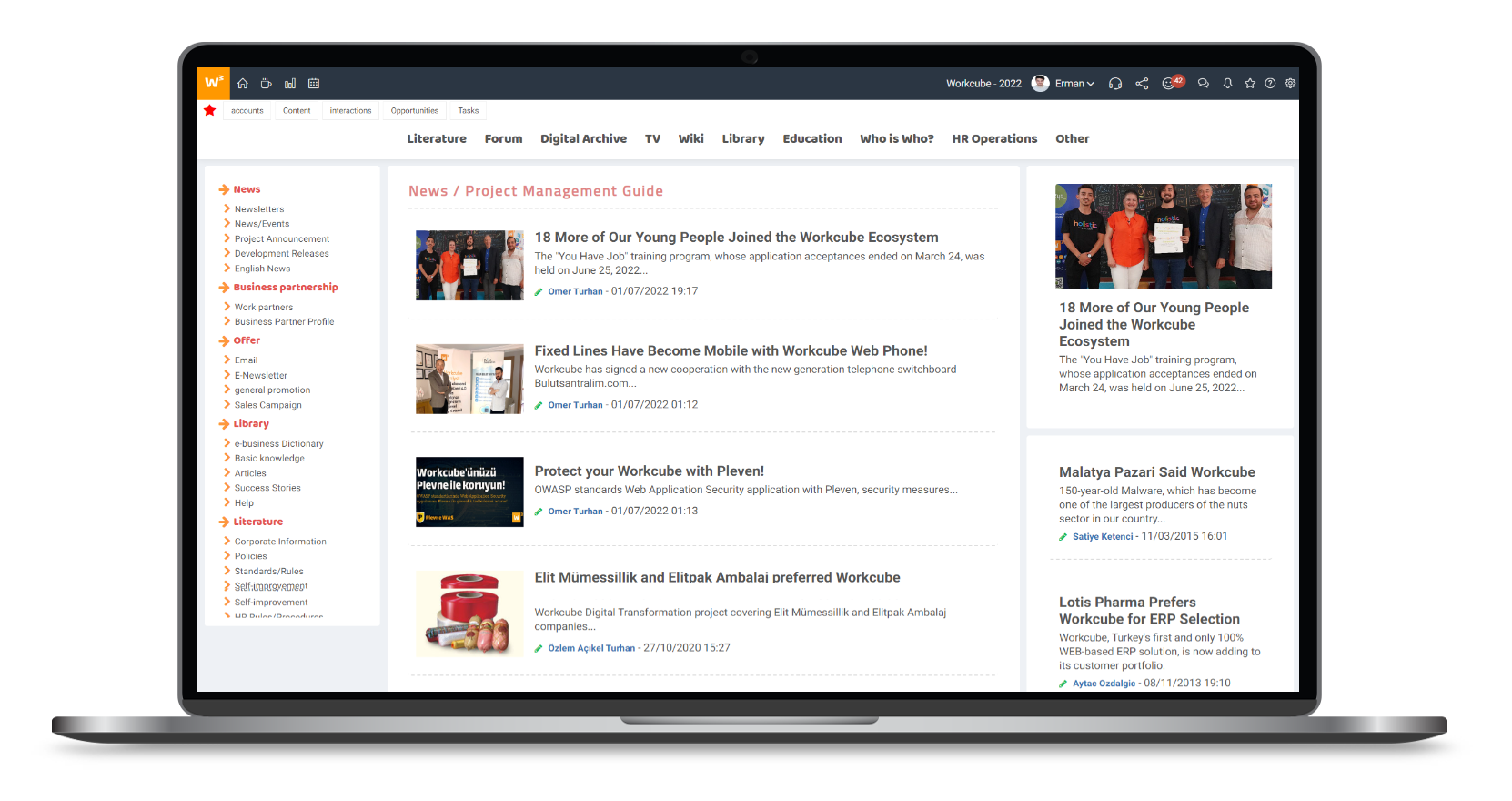Click pencil icon beside Aytac Ozdalgic
This screenshot has height=801, width=1512.
1063,684
